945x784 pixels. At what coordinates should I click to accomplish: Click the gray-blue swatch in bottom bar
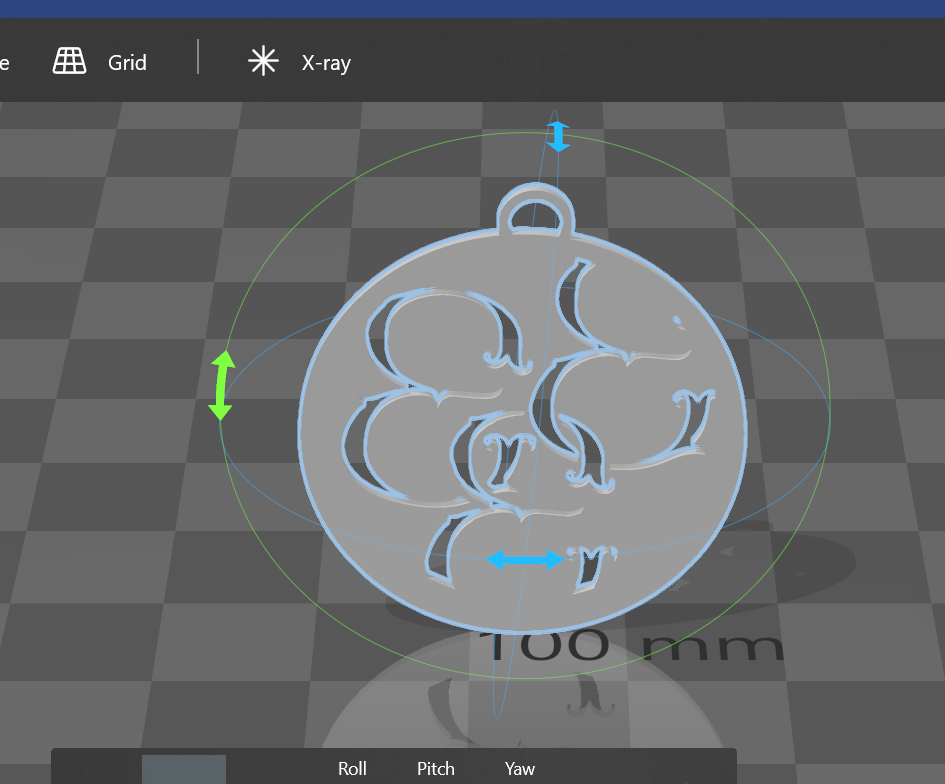184,770
